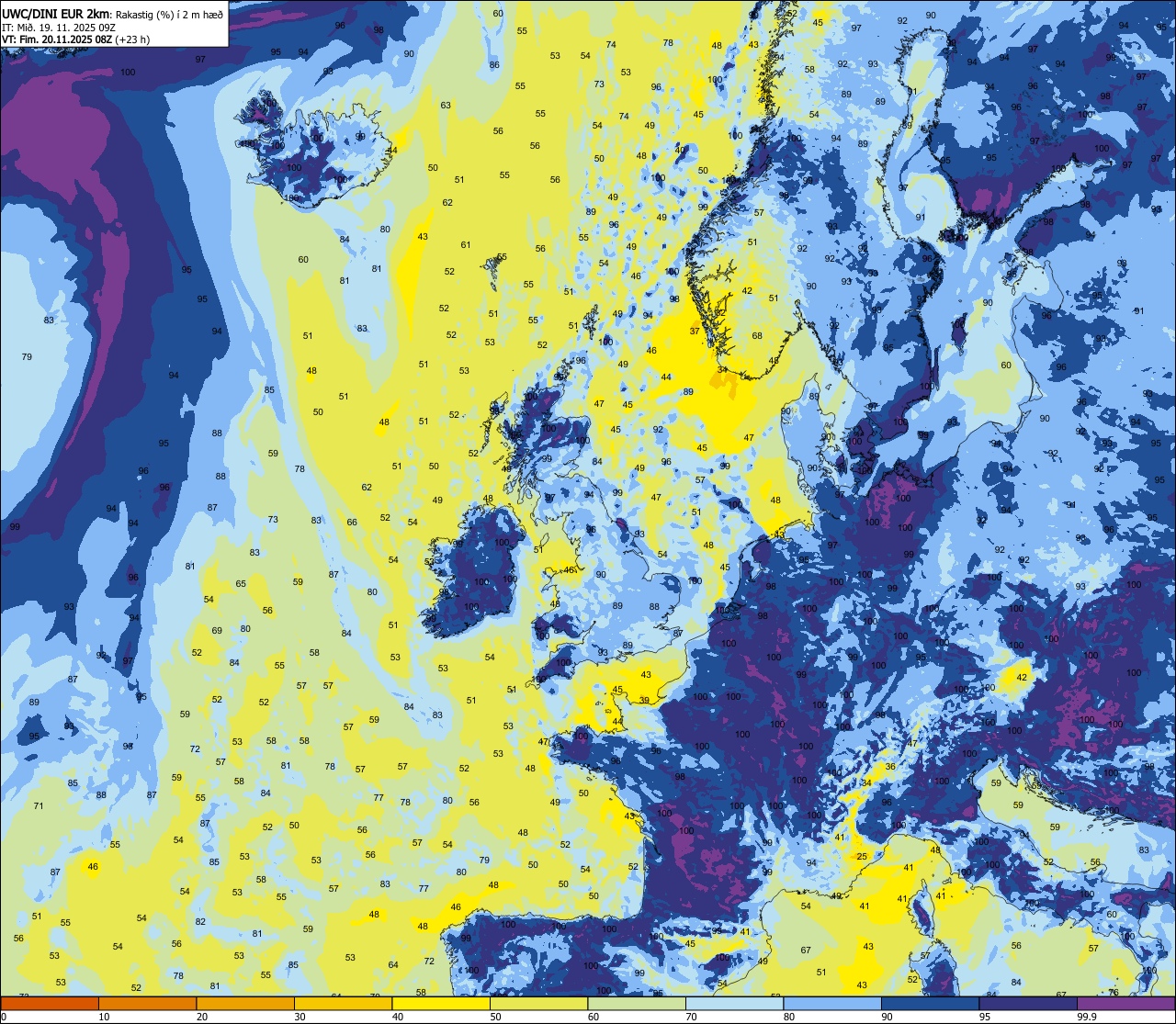The width and height of the screenshot is (1176, 1024).
Task: Click the legend tick label '99.9'
Action: 1087,1017
